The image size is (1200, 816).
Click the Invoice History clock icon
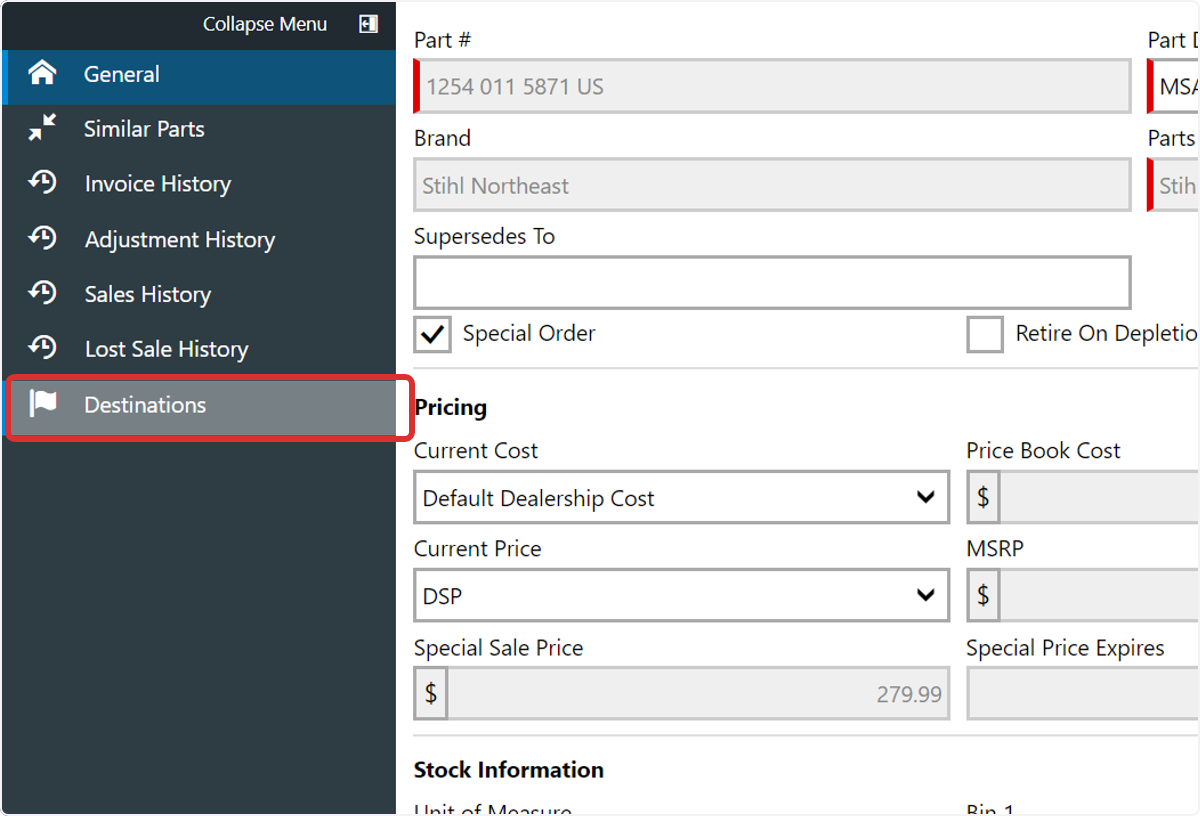(x=42, y=183)
